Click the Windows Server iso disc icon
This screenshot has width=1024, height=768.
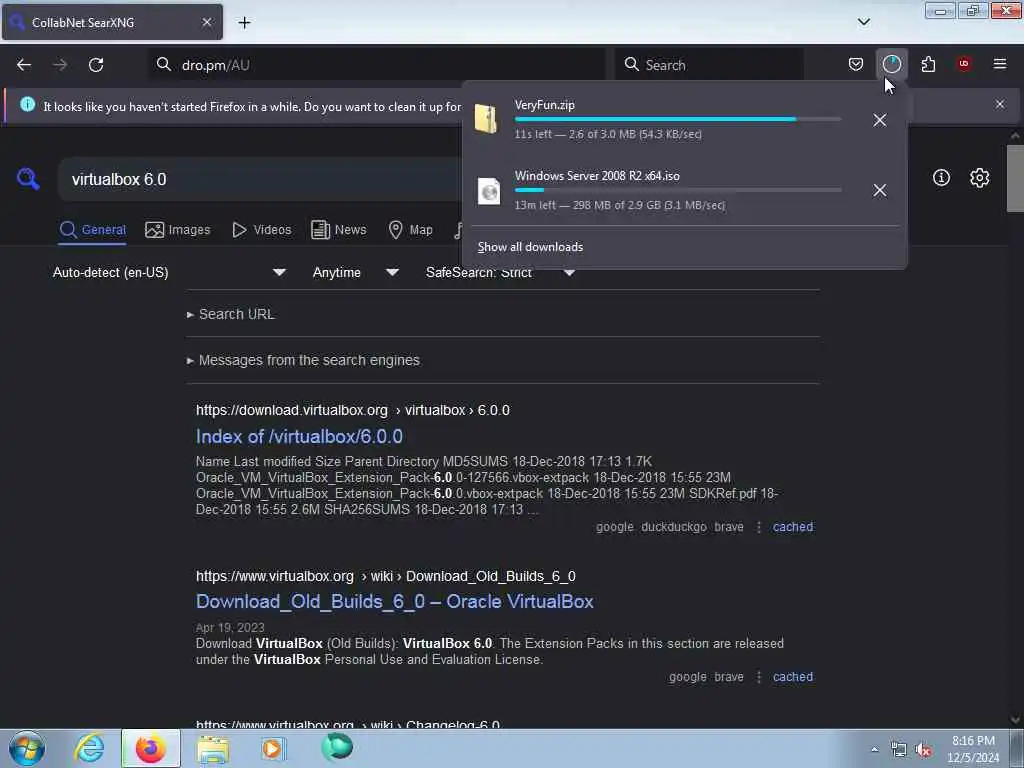[x=488, y=191]
